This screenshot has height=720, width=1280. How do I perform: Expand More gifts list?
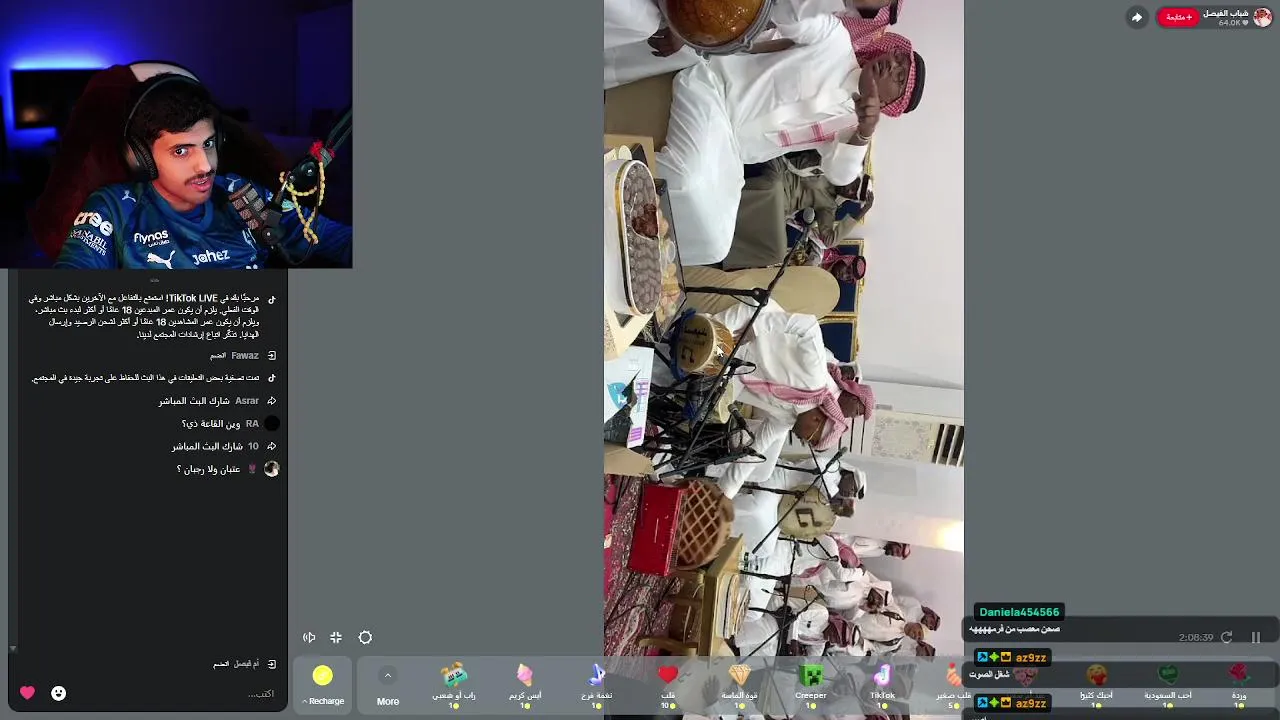click(x=388, y=686)
